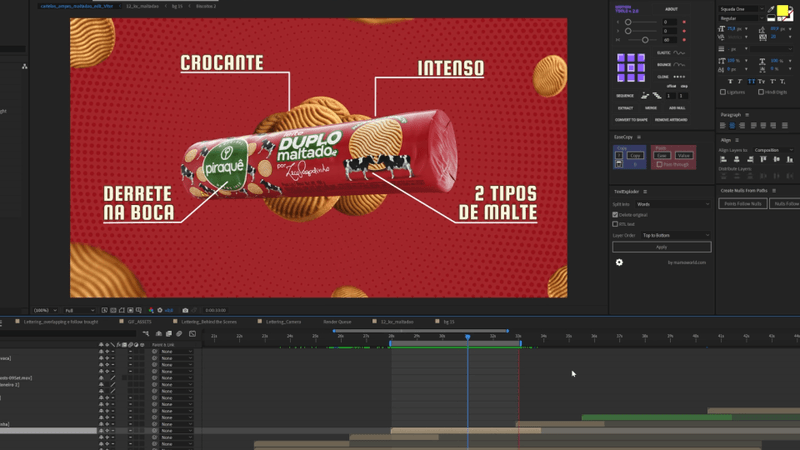The height and width of the screenshot is (450, 800).
Task: Toggle shy layers icon in timeline
Action: click(159, 334)
